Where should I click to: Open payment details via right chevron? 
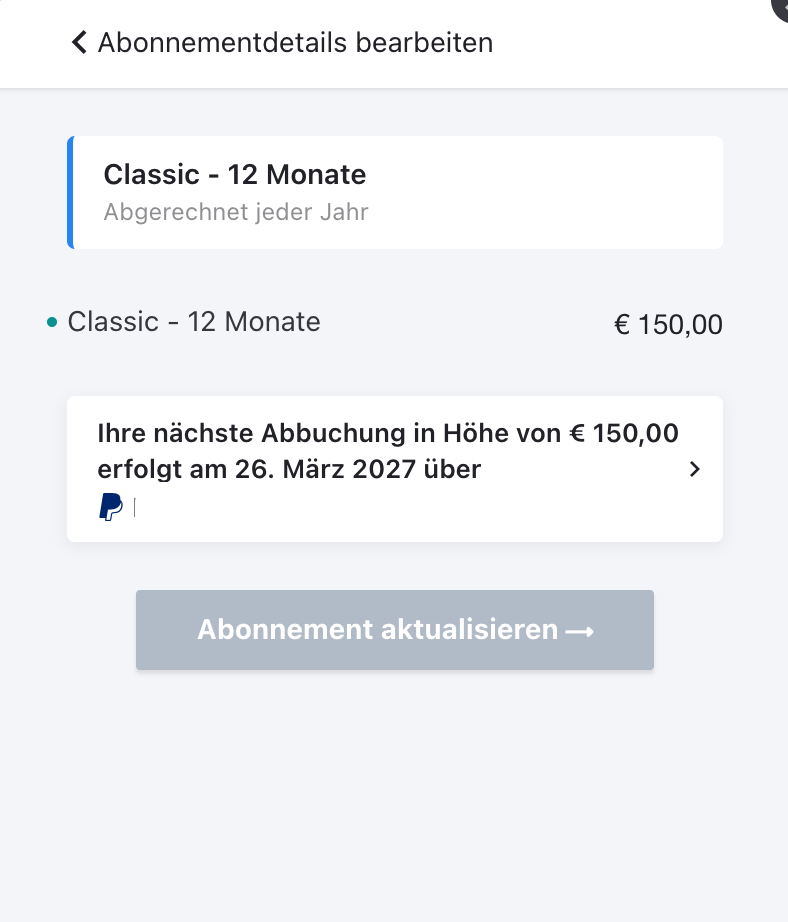point(694,469)
